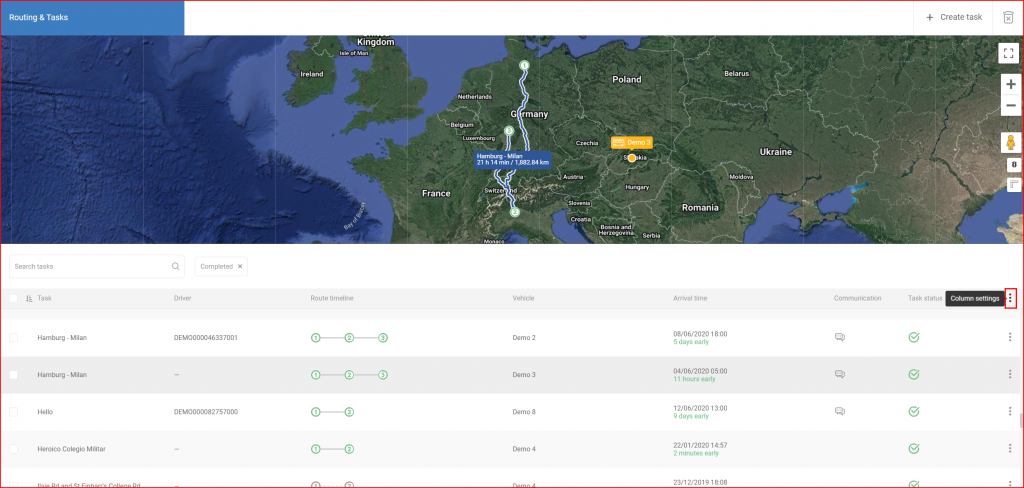Click vehicle Demo 8 cell
The image size is (1024, 488).
[524, 412]
